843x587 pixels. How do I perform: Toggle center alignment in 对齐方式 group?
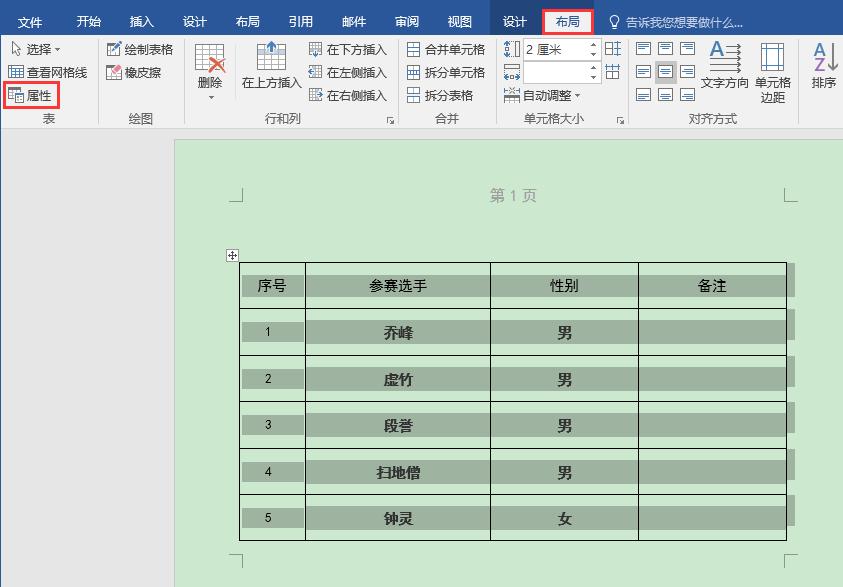(665, 71)
